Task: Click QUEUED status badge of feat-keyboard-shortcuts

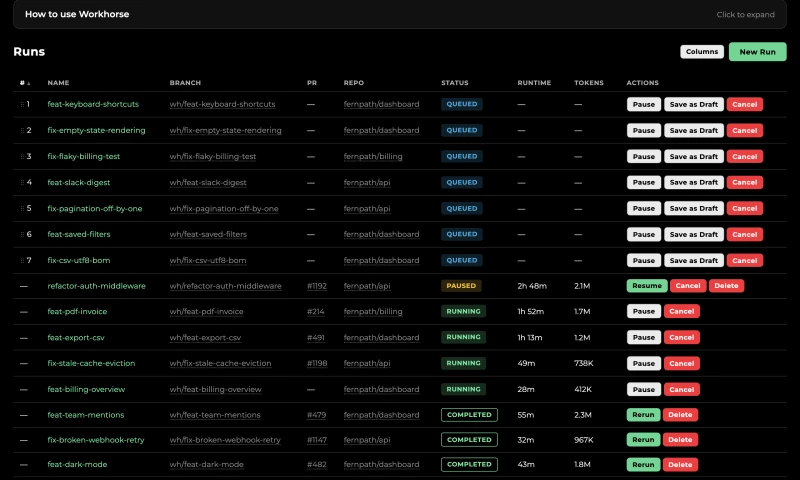Action: coord(462,104)
